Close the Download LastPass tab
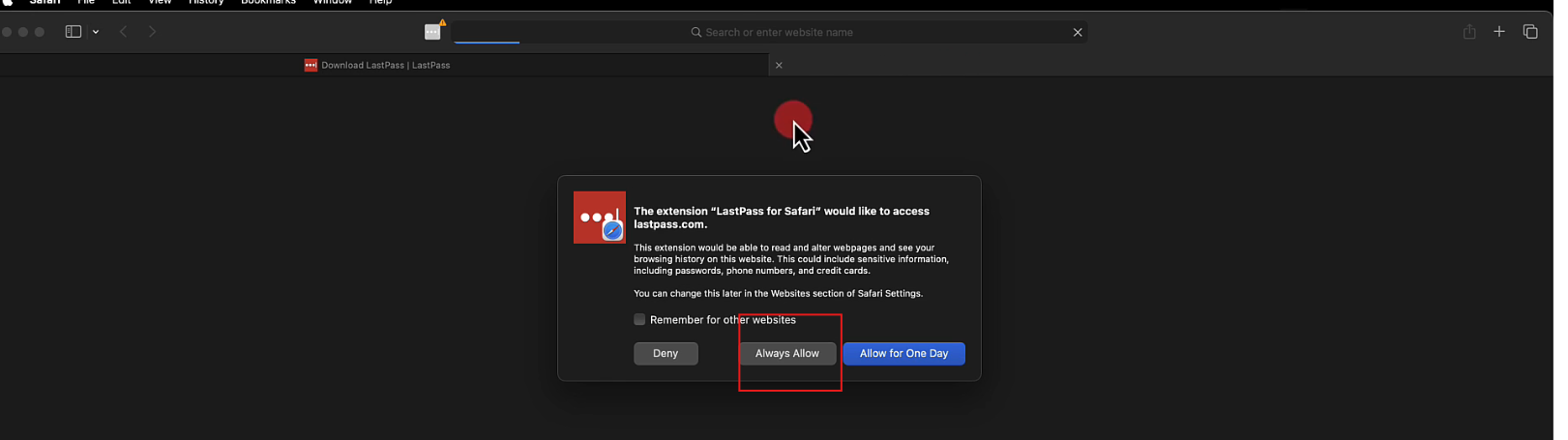The image size is (1568, 440). 779,65
